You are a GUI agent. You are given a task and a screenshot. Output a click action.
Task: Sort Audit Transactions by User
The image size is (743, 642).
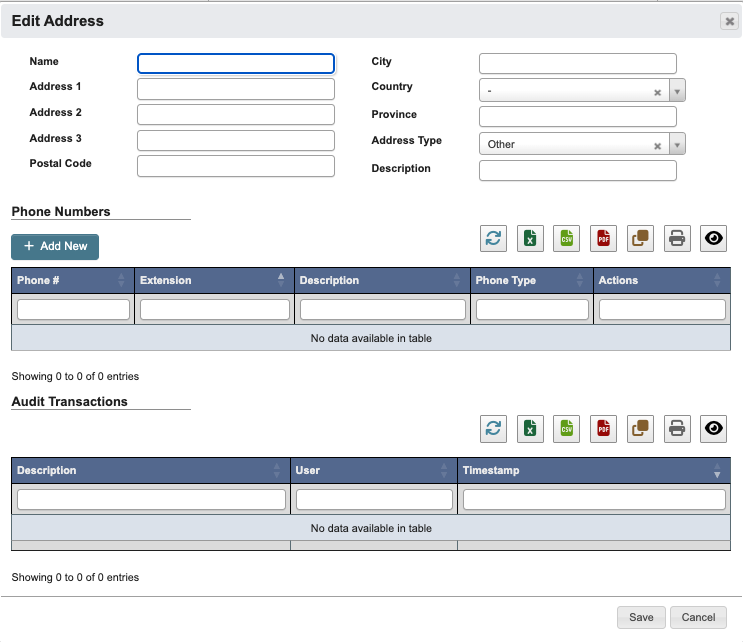(374, 470)
